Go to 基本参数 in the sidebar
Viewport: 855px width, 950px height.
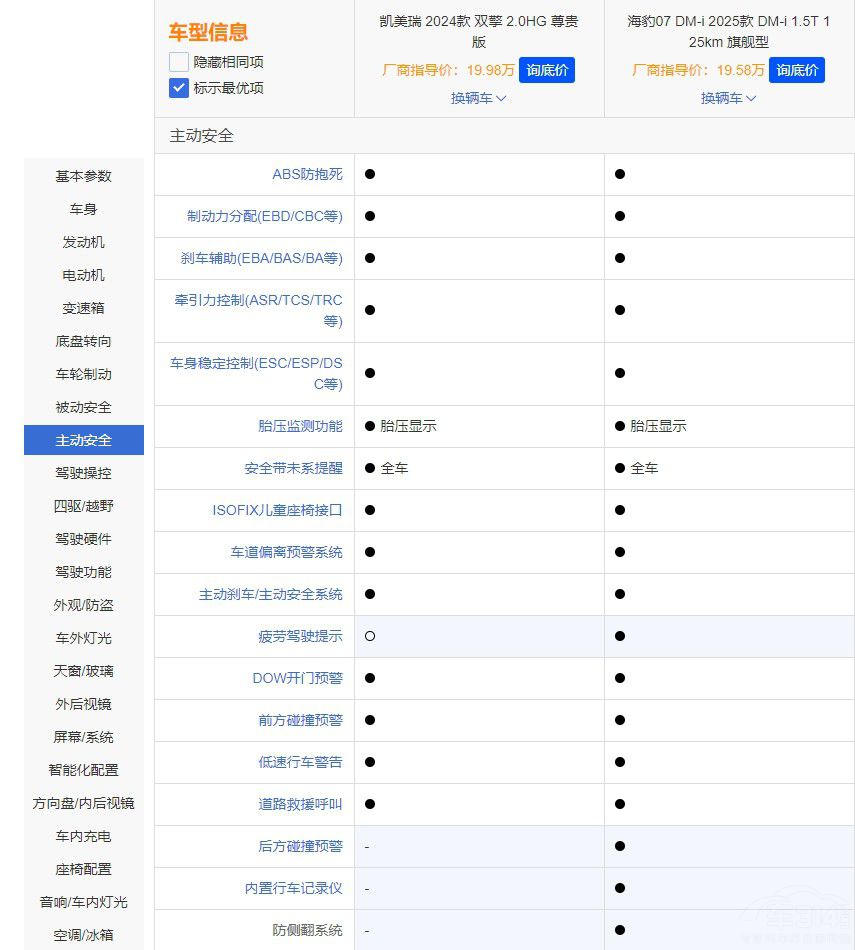click(x=84, y=176)
